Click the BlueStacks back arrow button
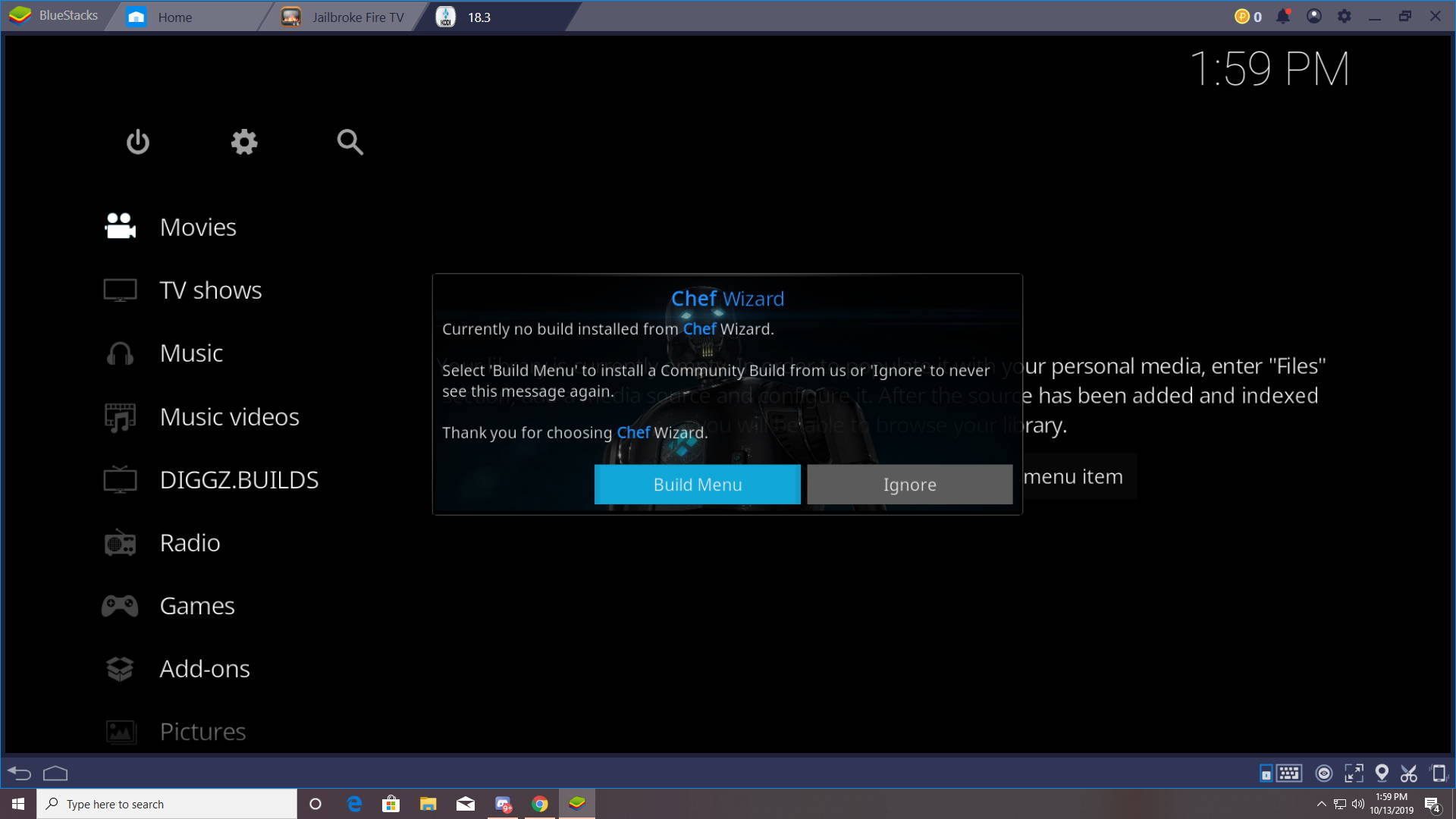The width and height of the screenshot is (1456, 819). tap(19, 773)
